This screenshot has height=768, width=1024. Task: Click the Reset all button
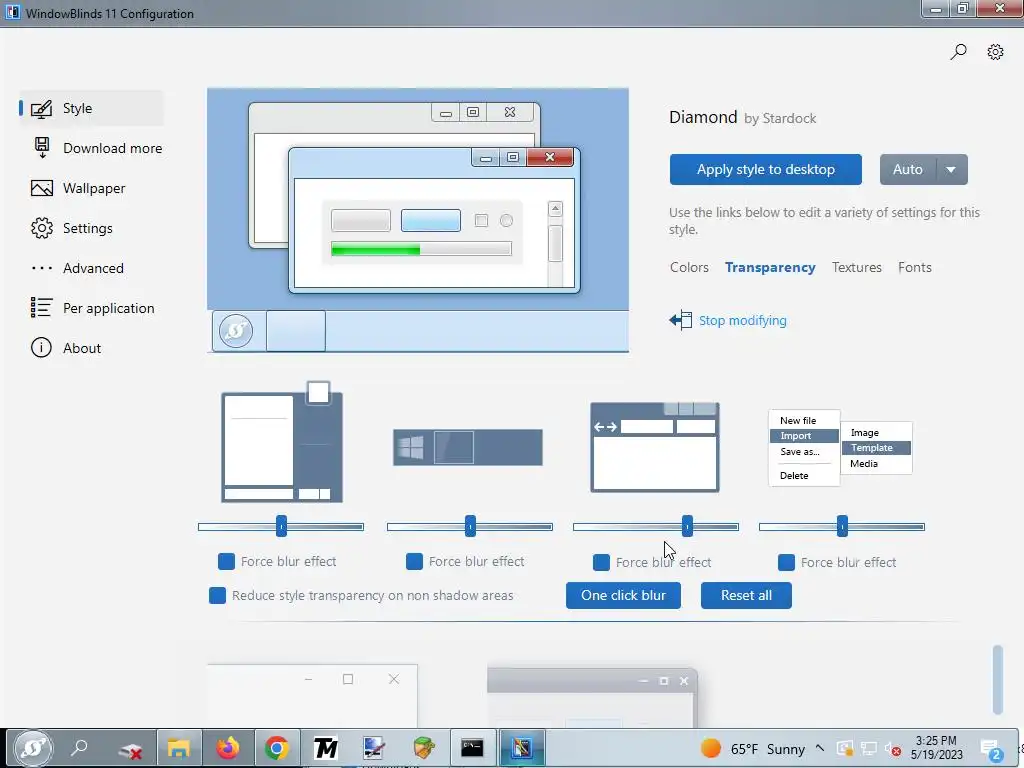tap(746, 596)
